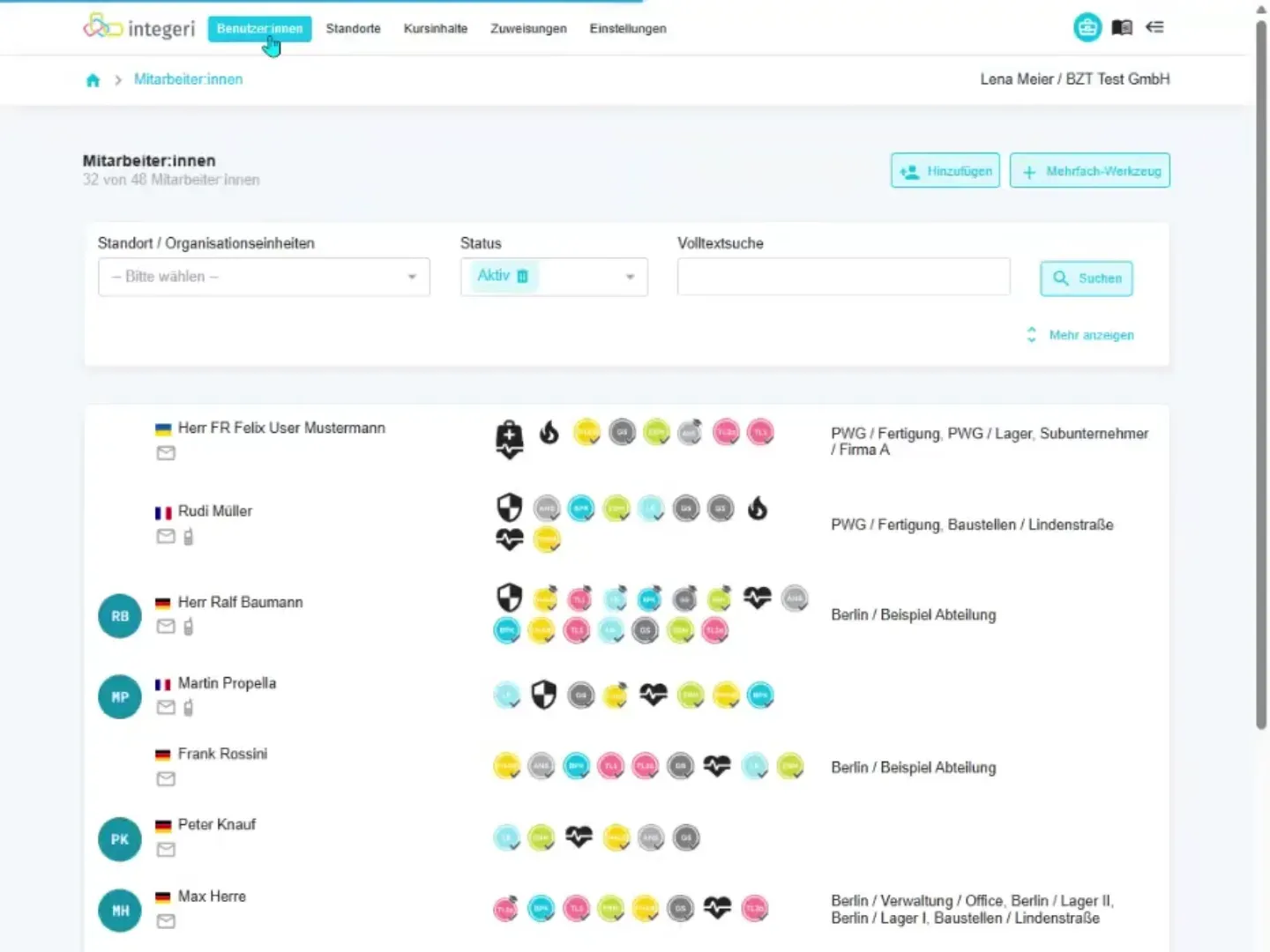Screen dimensions: 1270x952
Task: Open the Status dropdown arrow
Action: [x=630, y=277]
